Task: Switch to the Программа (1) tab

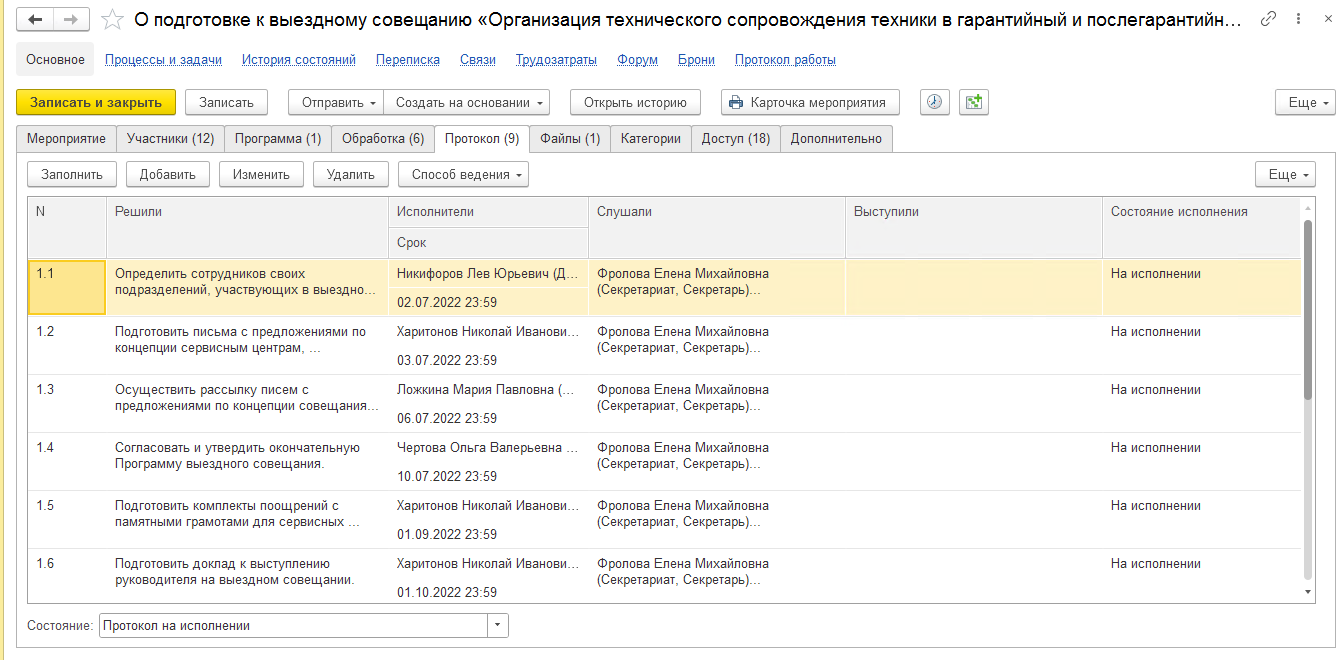Action: [278, 139]
